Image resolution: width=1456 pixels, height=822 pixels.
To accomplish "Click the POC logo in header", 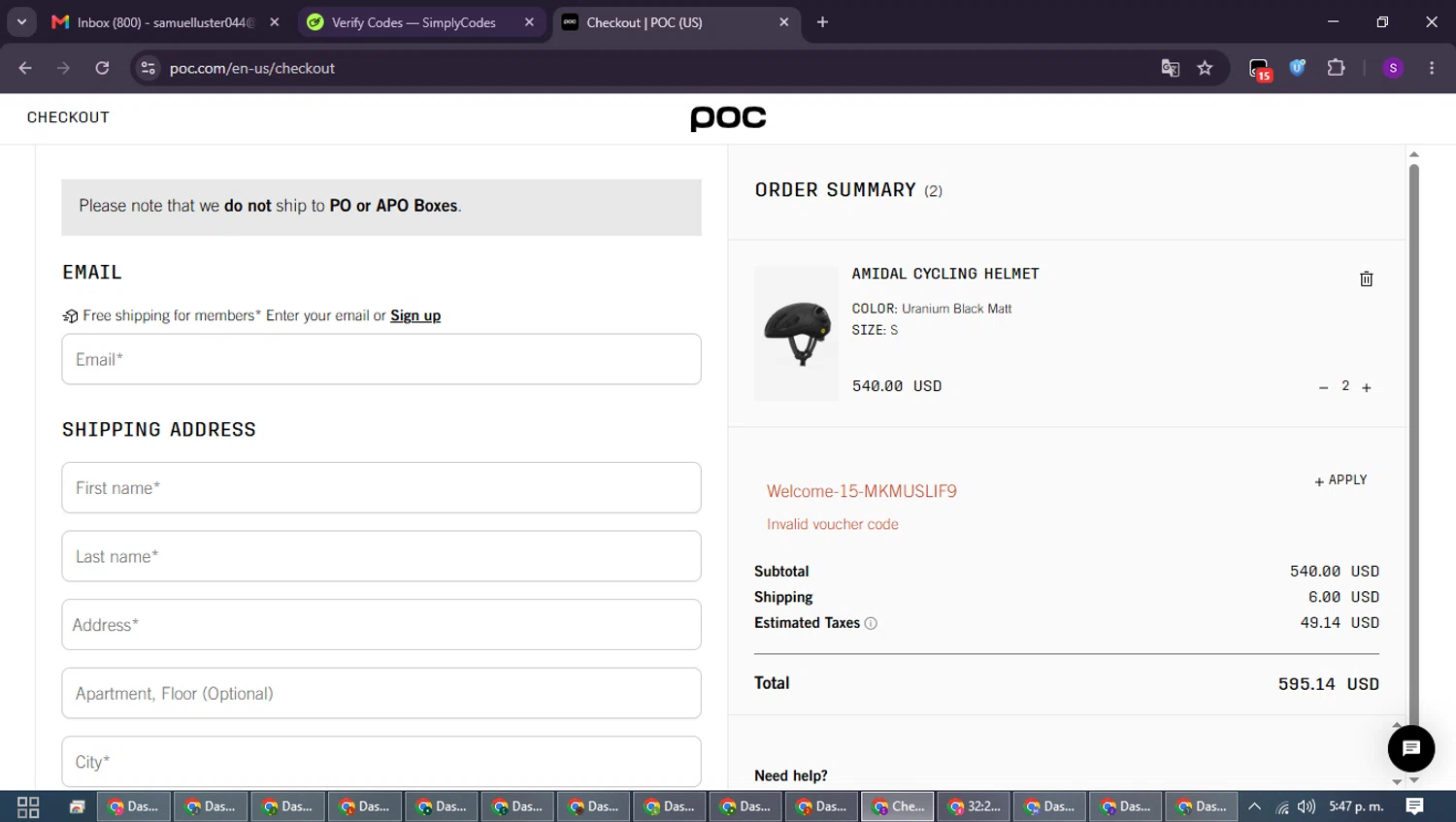I will 728,118.
